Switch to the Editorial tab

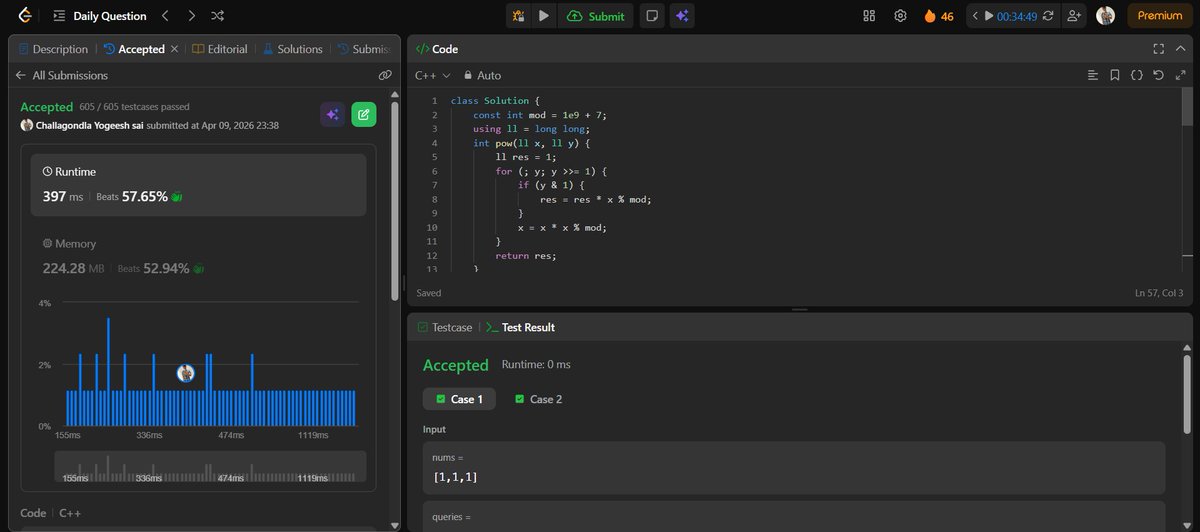point(221,49)
